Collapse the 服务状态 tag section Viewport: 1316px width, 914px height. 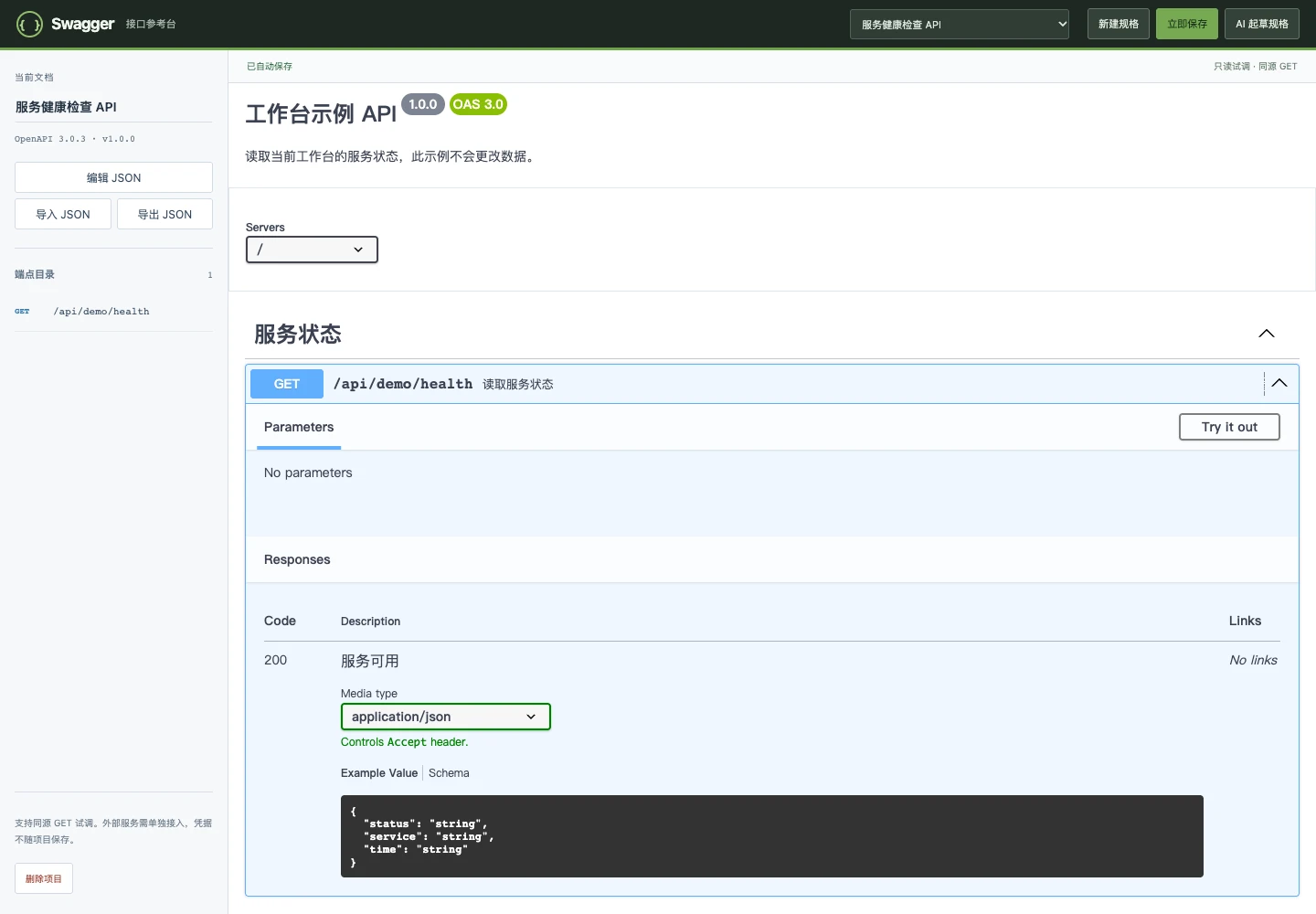(x=1267, y=334)
